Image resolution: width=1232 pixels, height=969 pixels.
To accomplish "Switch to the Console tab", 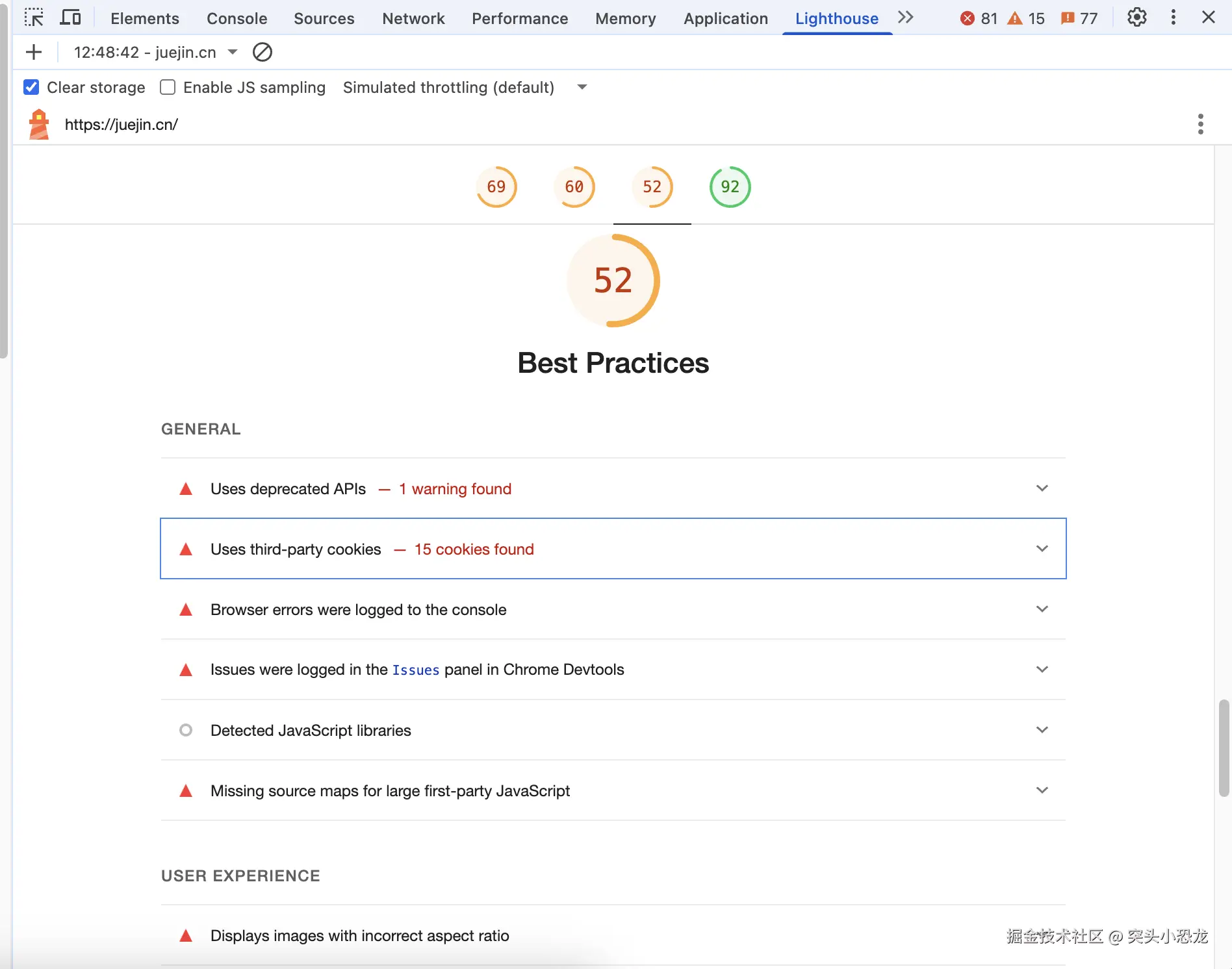I will point(237,18).
